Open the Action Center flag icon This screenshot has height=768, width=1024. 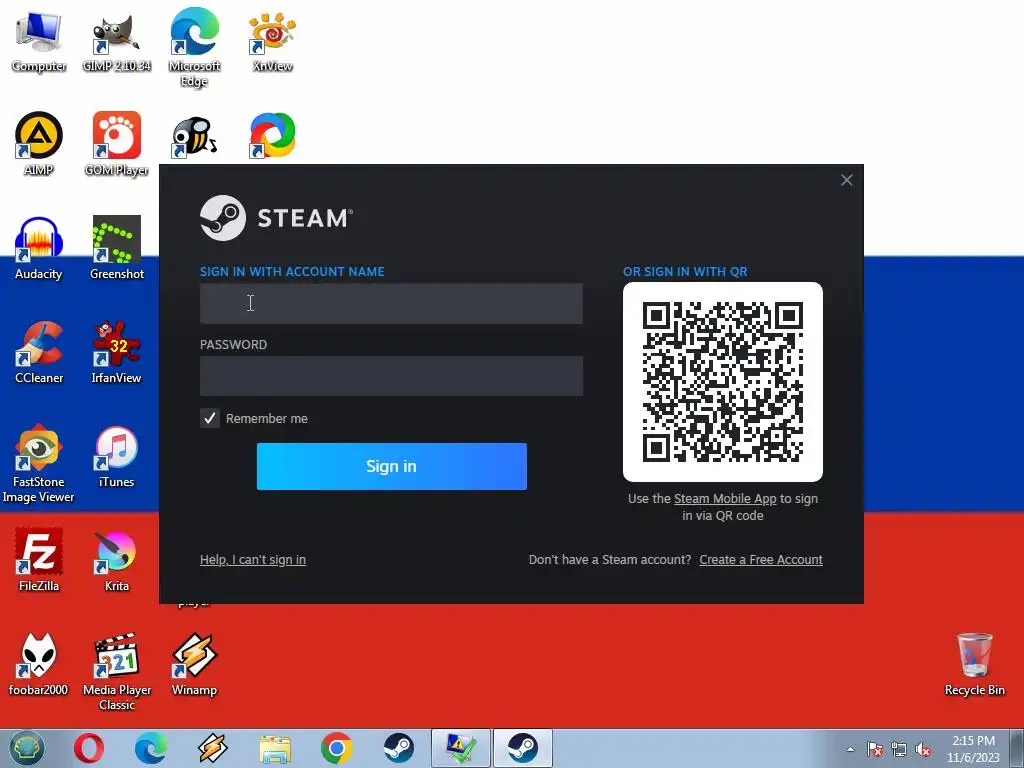tap(875, 749)
